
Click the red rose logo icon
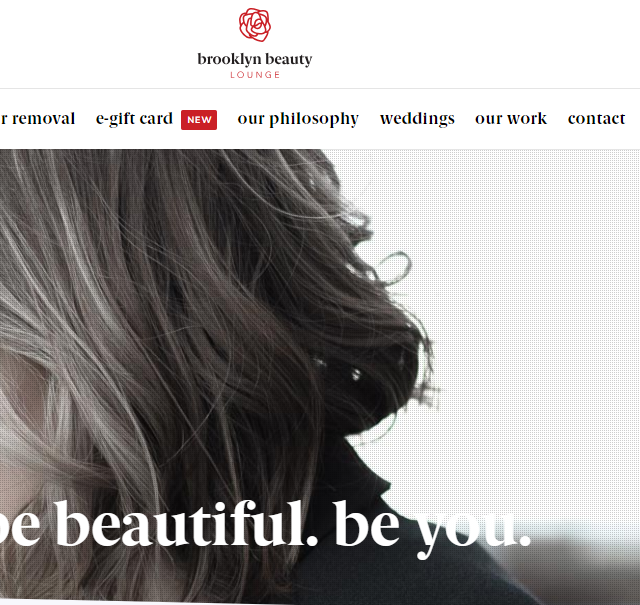click(x=255, y=25)
